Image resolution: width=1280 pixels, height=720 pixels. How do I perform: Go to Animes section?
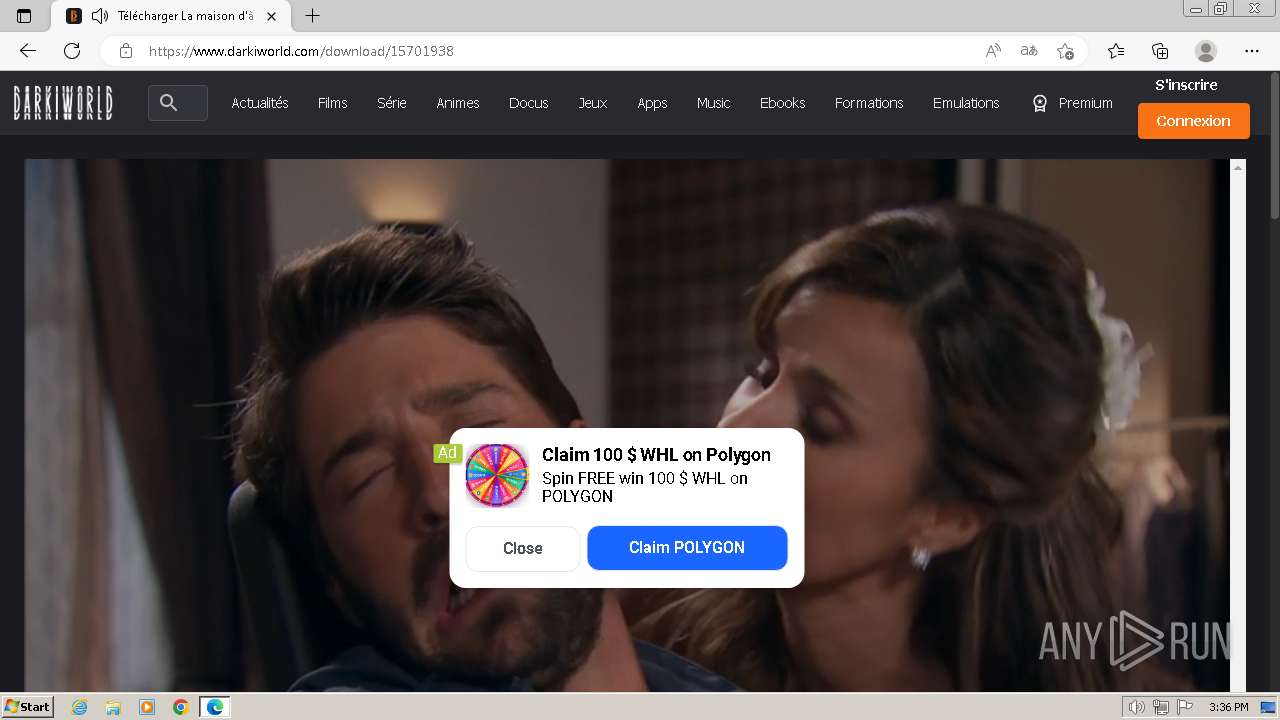[458, 103]
